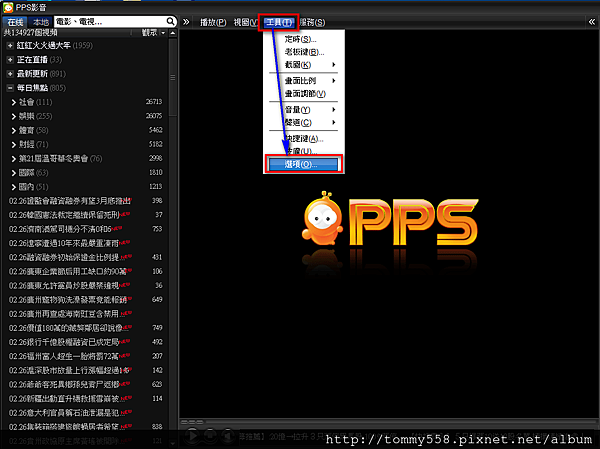Select 選項(O)... menu entry
Viewport: 600px width, 449px height.
coord(304,164)
